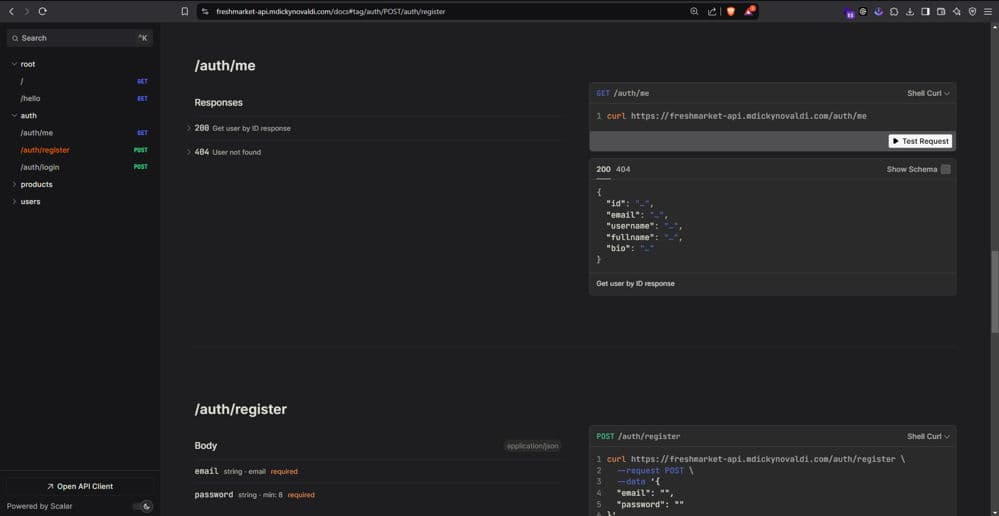Image resolution: width=999 pixels, height=516 pixels.
Task: Open the extensions puzzle icon
Action: tap(895, 11)
